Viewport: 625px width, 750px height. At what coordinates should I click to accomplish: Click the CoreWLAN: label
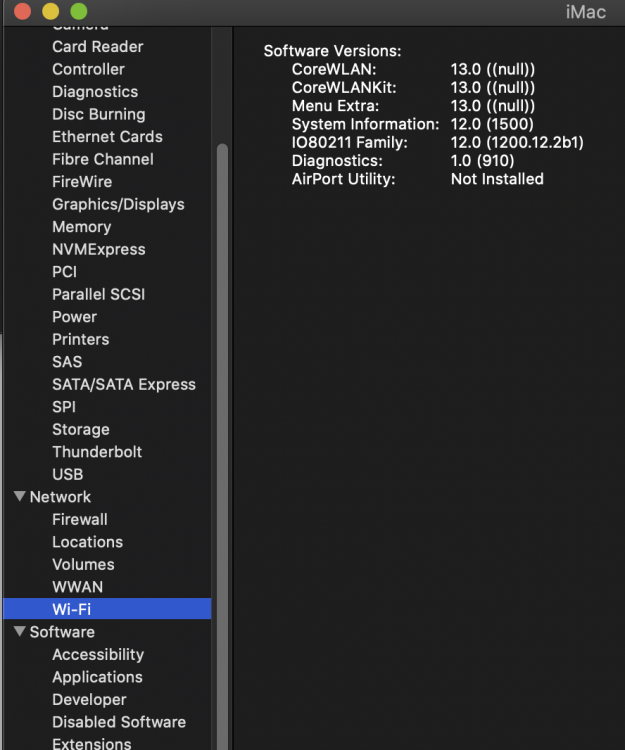pyautogui.click(x=334, y=69)
